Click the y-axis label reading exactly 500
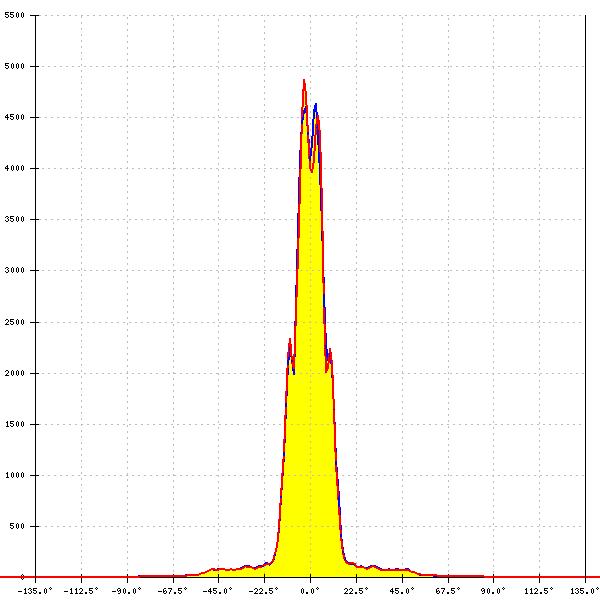The width and height of the screenshot is (600, 600). [17, 527]
